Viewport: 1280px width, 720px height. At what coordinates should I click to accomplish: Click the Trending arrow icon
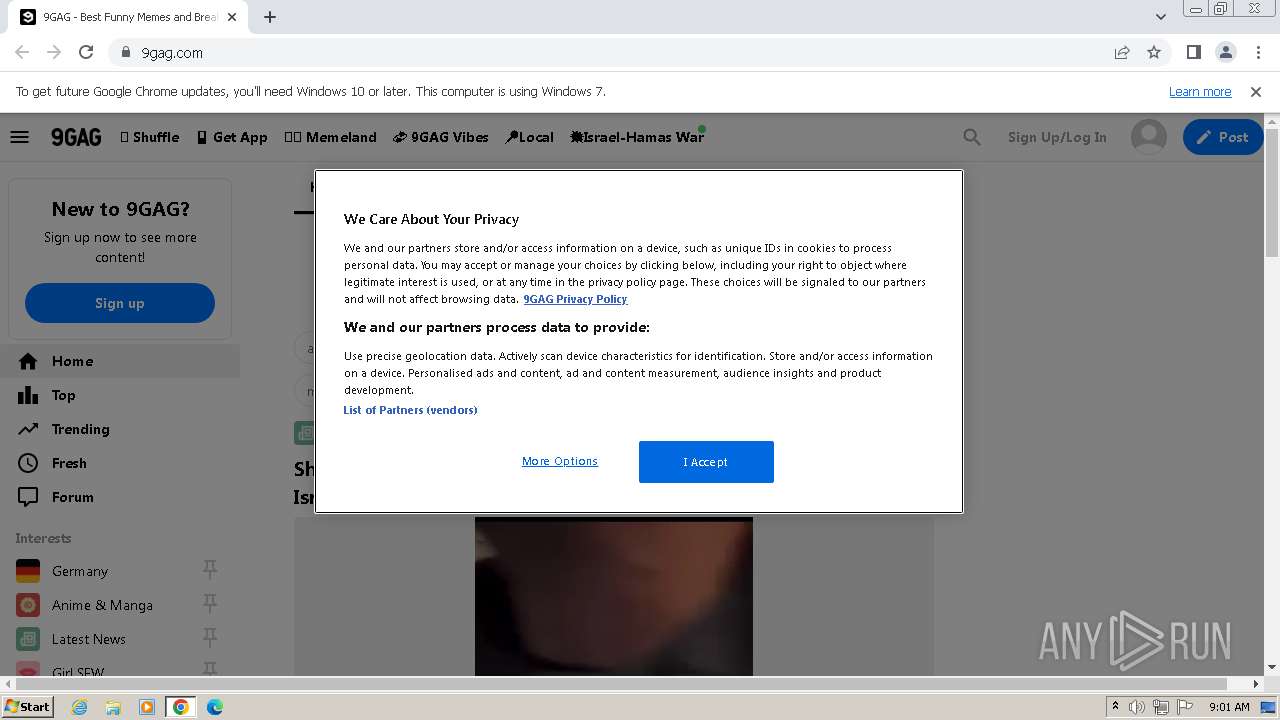click(x=28, y=429)
